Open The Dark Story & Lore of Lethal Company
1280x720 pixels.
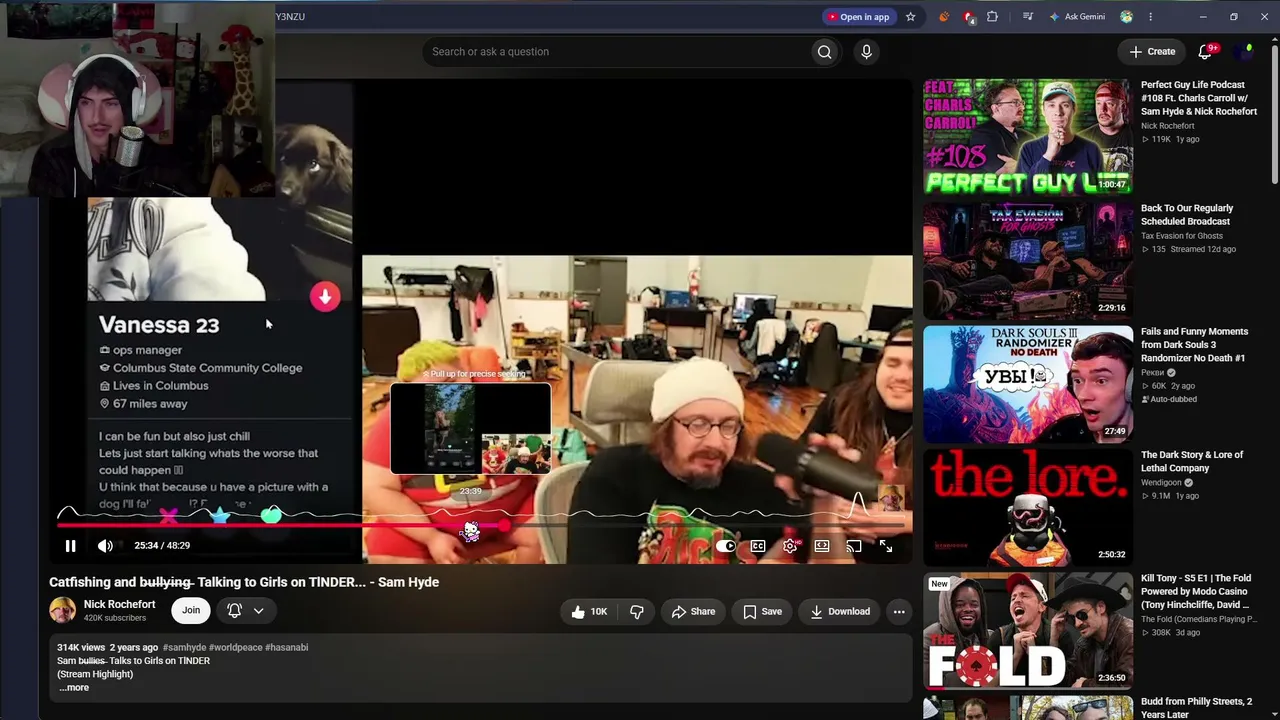pyautogui.click(x=1192, y=461)
